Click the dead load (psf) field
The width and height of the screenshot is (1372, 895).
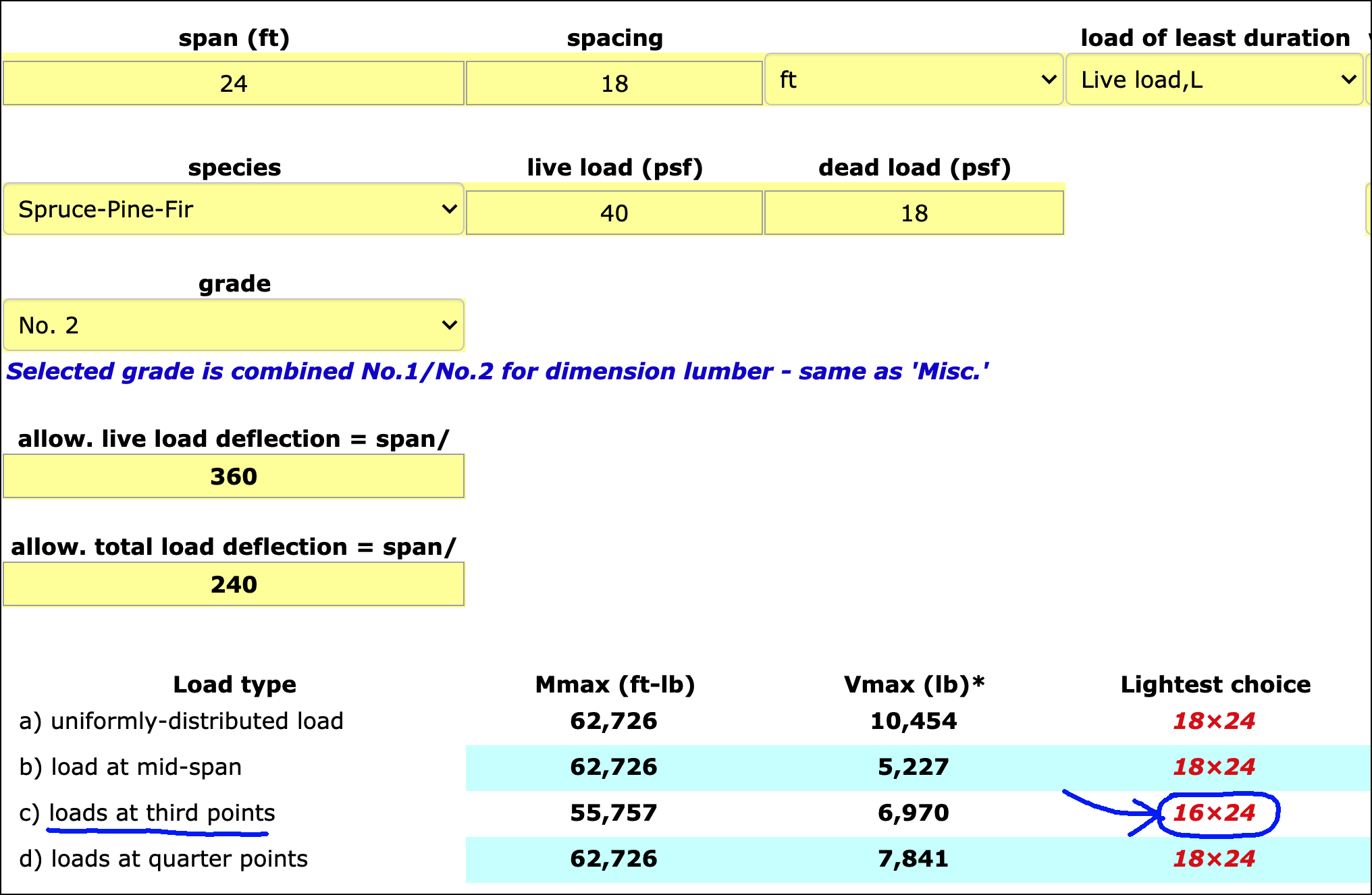point(914,213)
